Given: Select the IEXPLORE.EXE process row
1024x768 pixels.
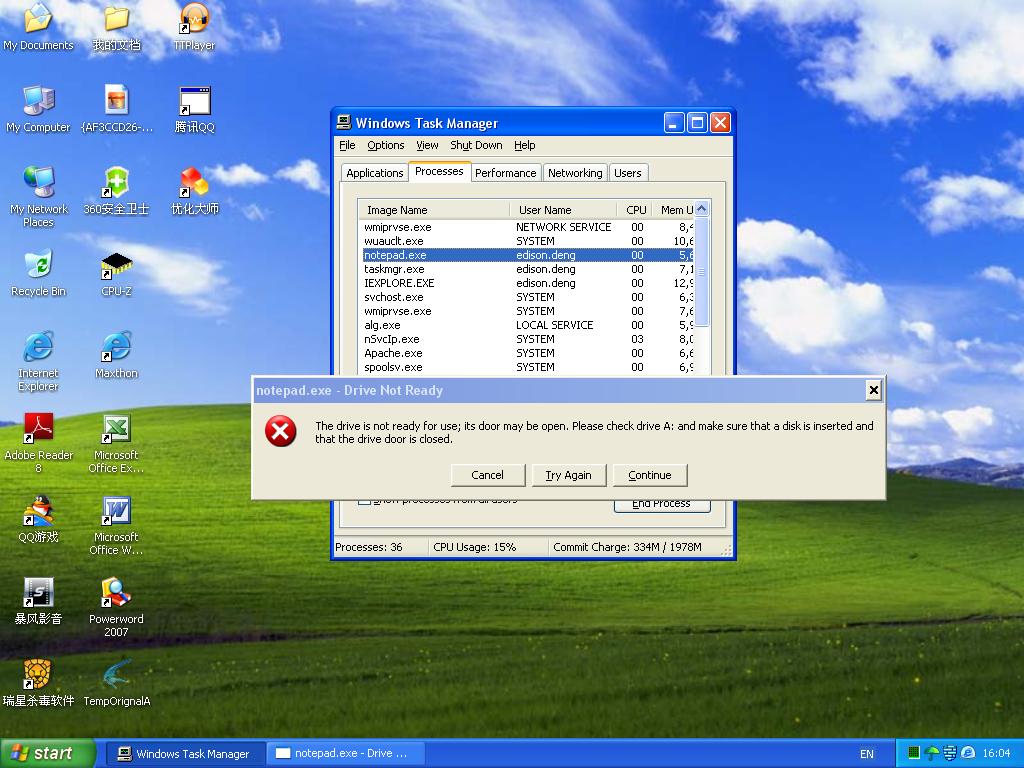Looking at the screenshot, I should (528, 283).
